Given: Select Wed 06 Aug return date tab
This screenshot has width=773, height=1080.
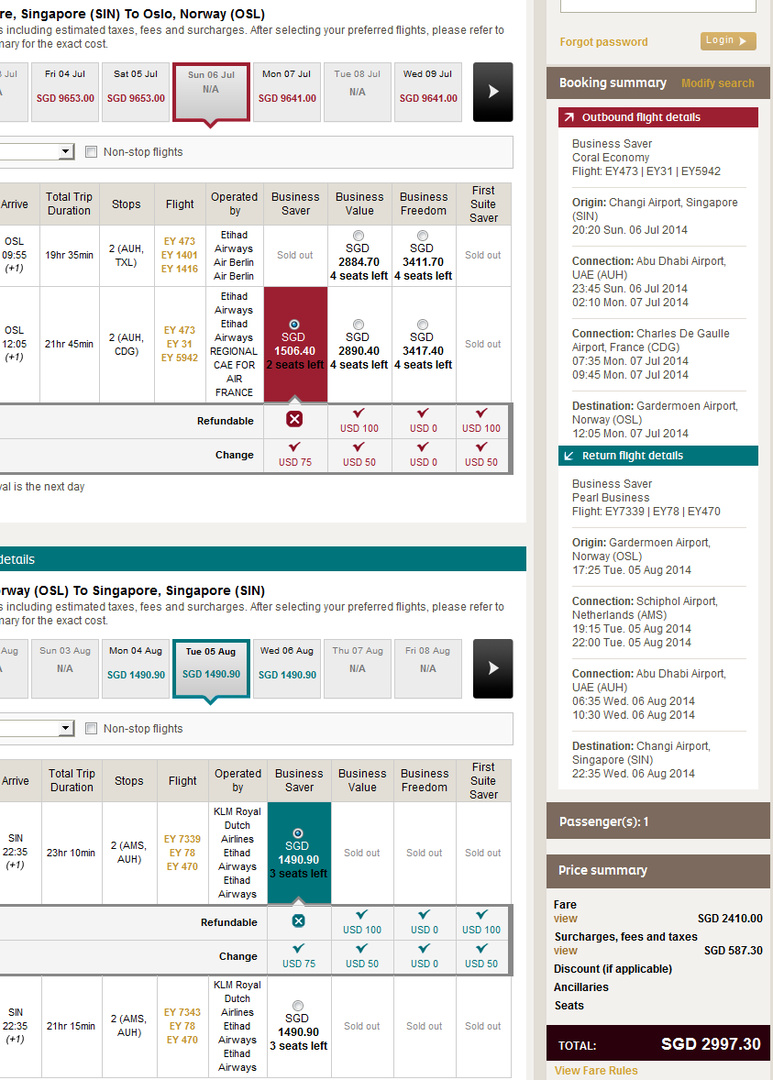Looking at the screenshot, I should click(x=287, y=663).
